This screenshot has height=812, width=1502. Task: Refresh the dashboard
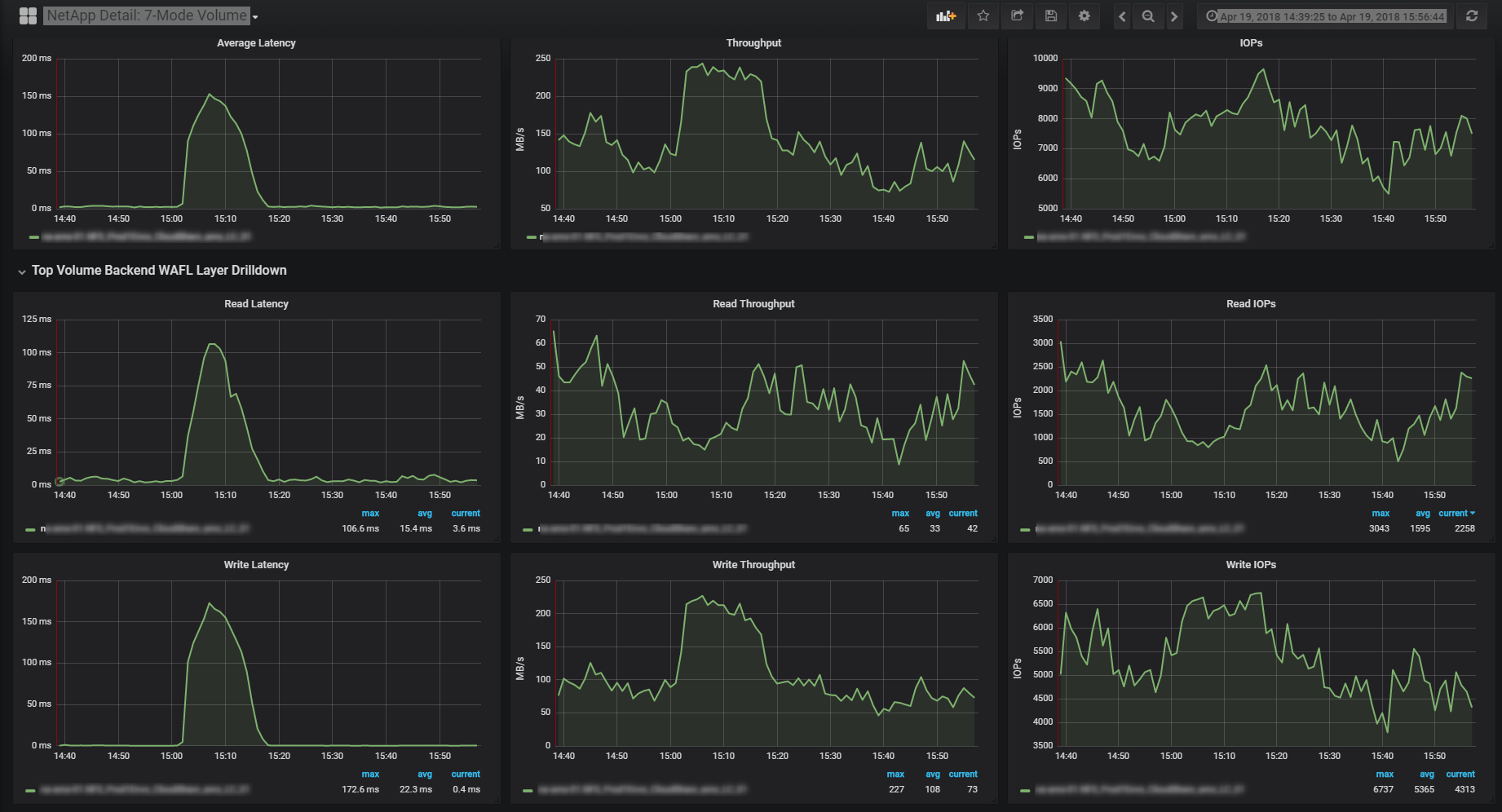coord(1472,16)
